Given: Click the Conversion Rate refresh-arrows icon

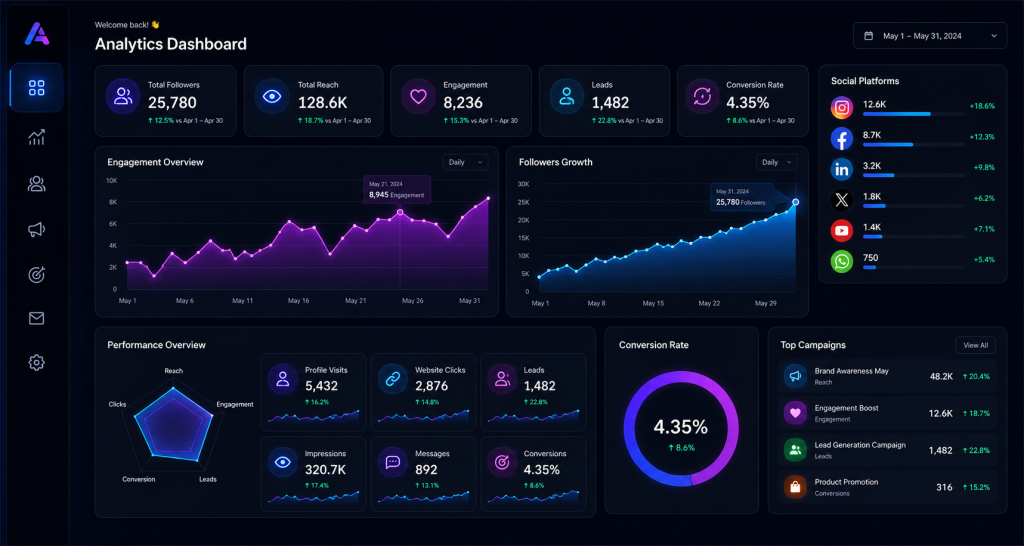Looking at the screenshot, I should [702, 97].
